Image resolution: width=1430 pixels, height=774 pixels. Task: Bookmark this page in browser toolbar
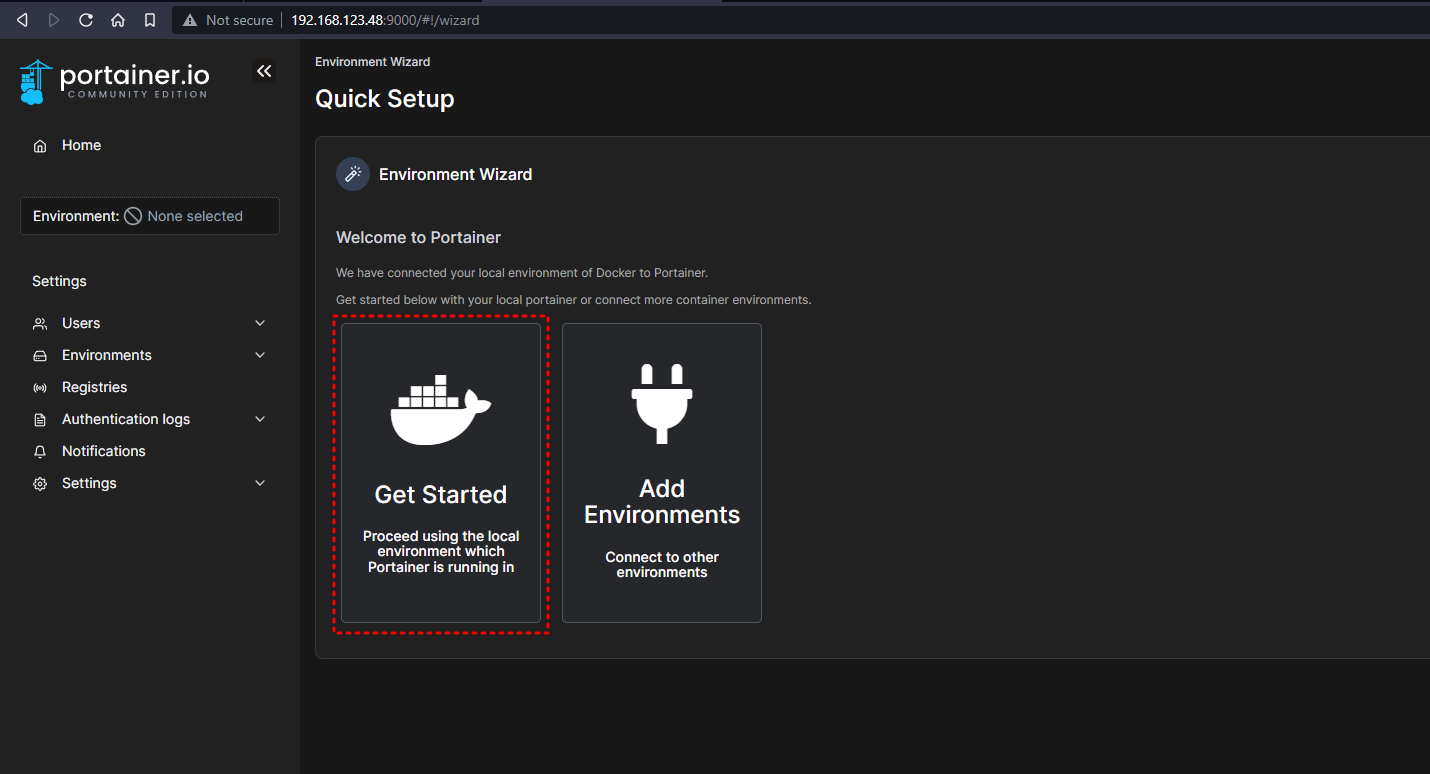coord(150,20)
